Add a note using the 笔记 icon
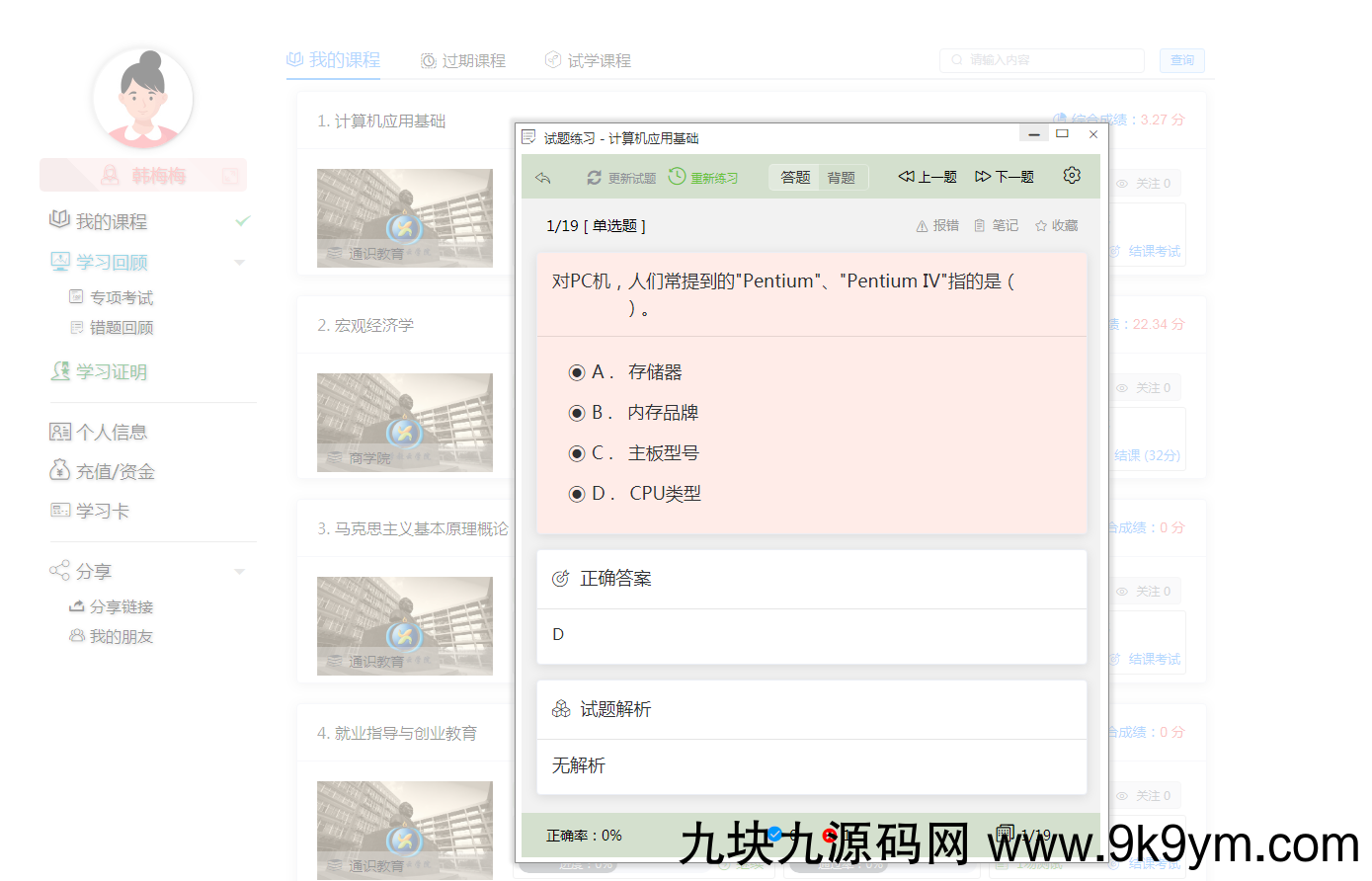The height and width of the screenshot is (881, 1372). coord(997,224)
